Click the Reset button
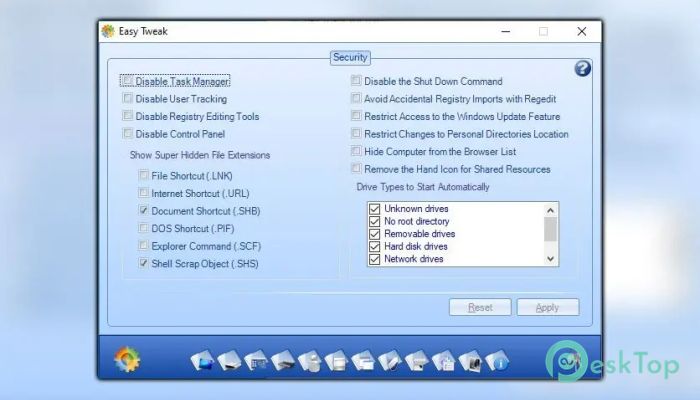Screen dimensions: 700x400 pos(480,307)
